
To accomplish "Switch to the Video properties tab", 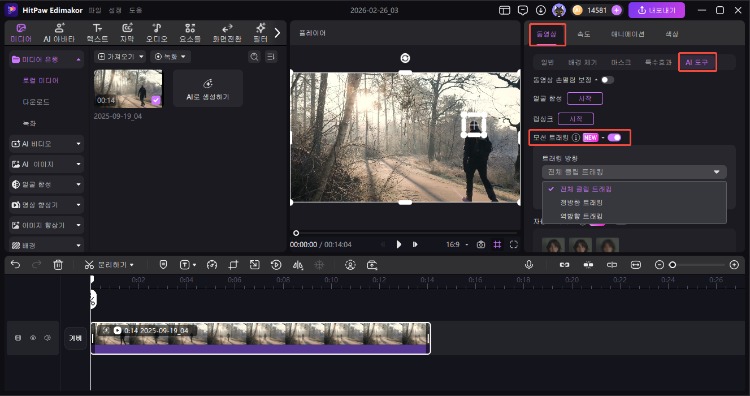I will coord(547,34).
